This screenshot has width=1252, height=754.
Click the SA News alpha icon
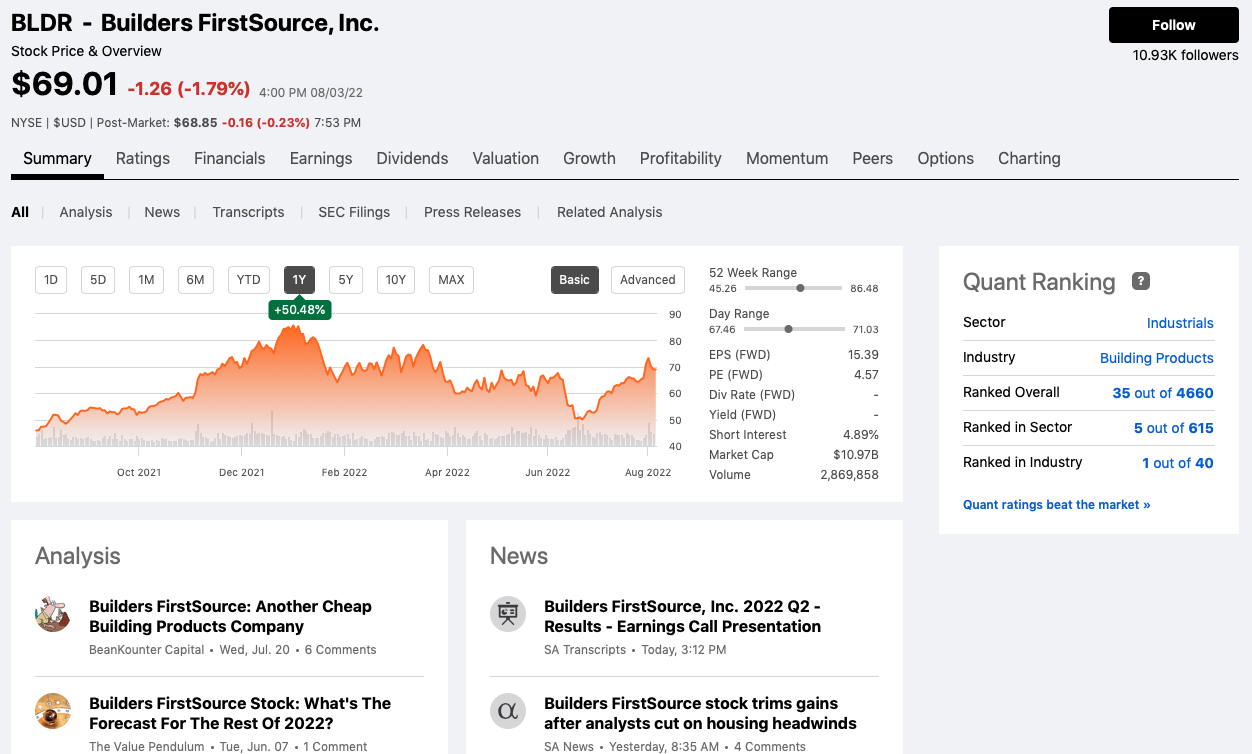click(508, 711)
